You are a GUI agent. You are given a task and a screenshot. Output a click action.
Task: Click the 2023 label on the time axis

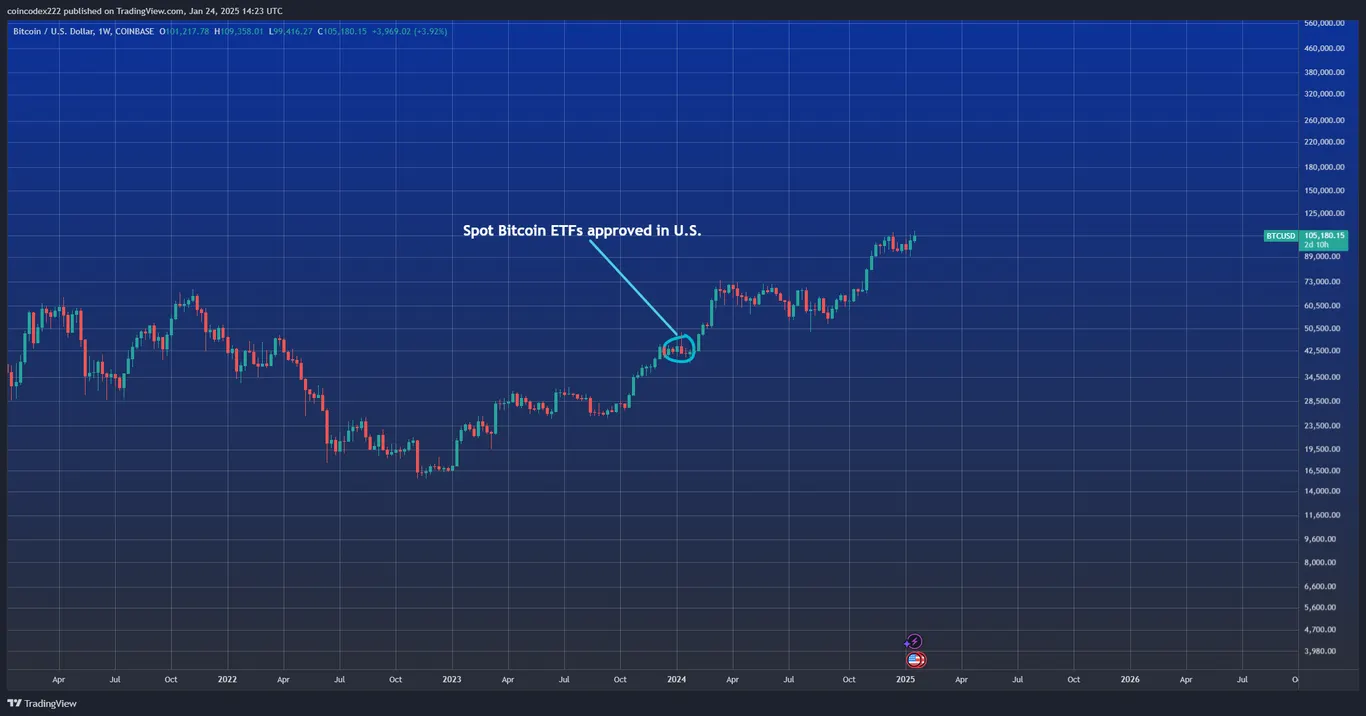click(x=452, y=679)
